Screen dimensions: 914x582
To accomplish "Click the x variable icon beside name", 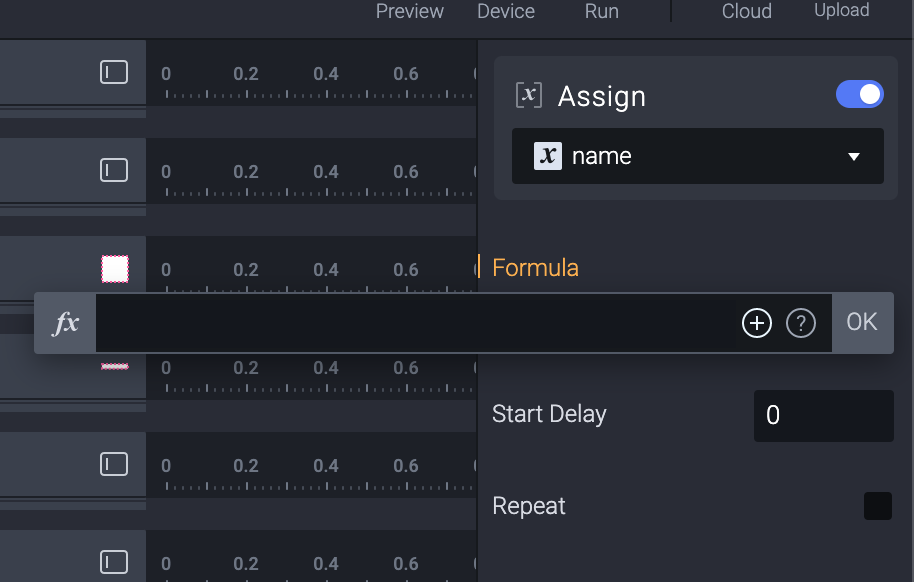I will 548,156.
